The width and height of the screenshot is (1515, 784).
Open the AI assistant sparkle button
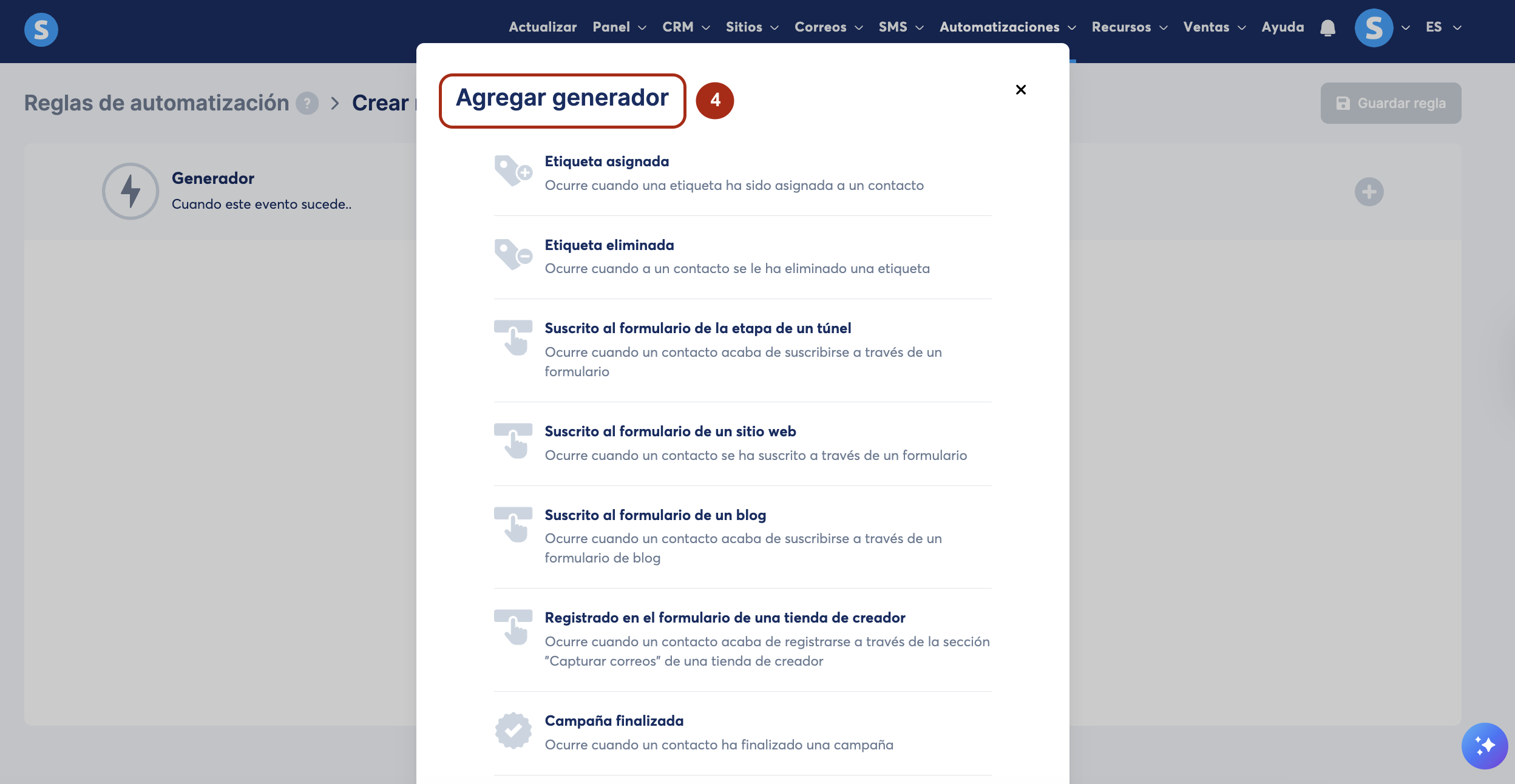point(1484,746)
